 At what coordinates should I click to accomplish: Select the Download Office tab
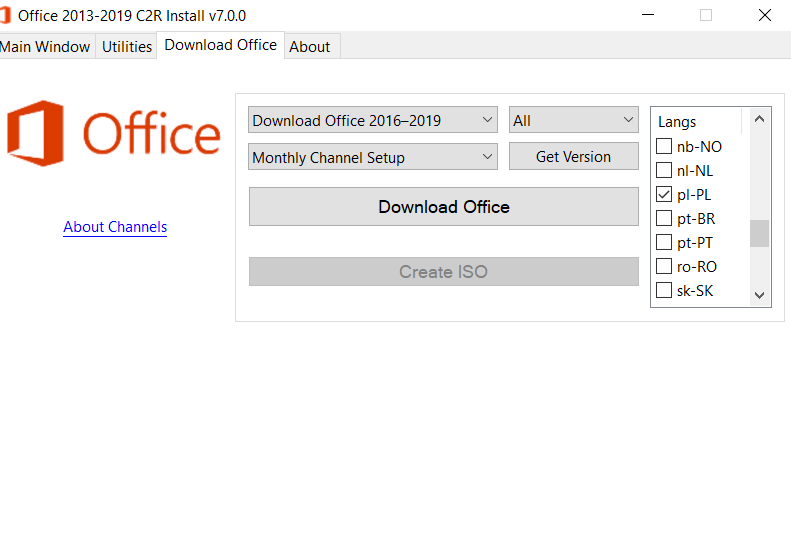[x=220, y=45]
